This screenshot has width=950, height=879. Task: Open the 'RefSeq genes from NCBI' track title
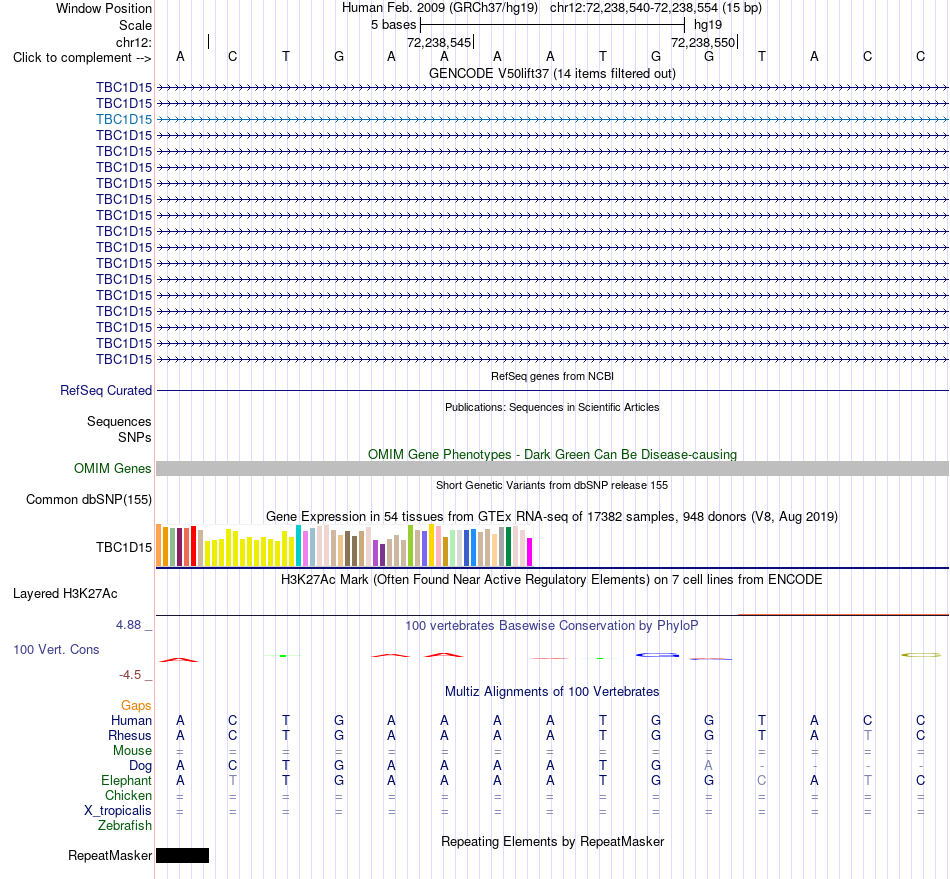click(552, 376)
